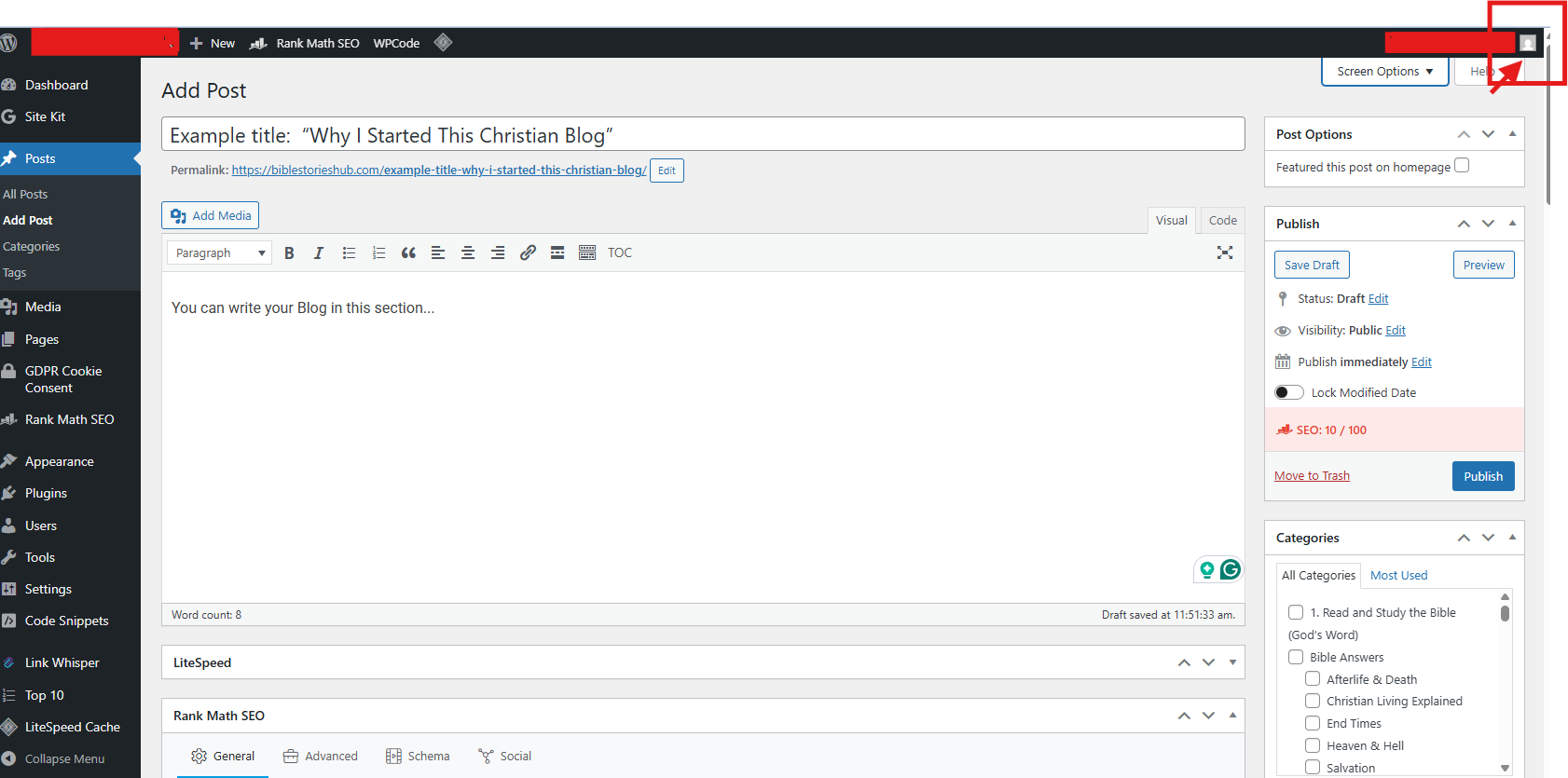The width and height of the screenshot is (1568, 778).
Task: Switch to the Visual editor tab
Action: tap(1172, 220)
